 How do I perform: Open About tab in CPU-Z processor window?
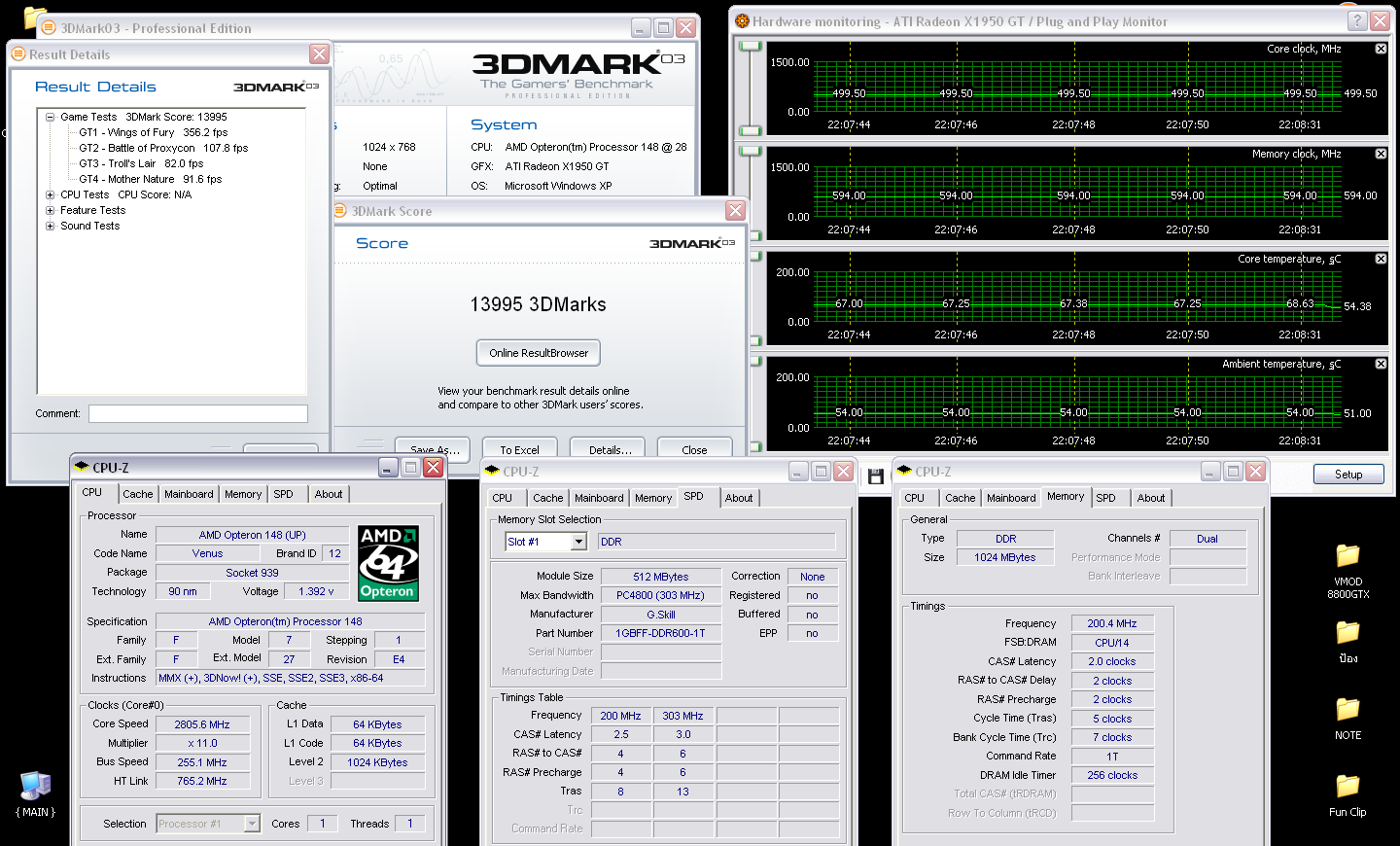coord(329,494)
